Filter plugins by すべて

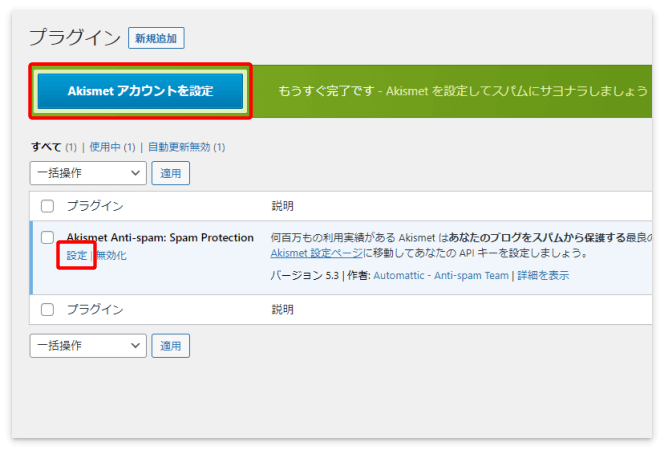click(46, 147)
